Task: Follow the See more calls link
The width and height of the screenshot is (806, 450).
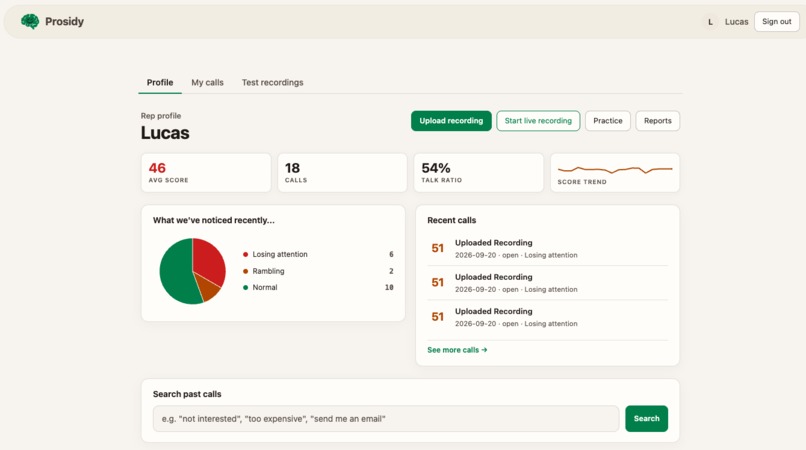Action: click(x=457, y=350)
